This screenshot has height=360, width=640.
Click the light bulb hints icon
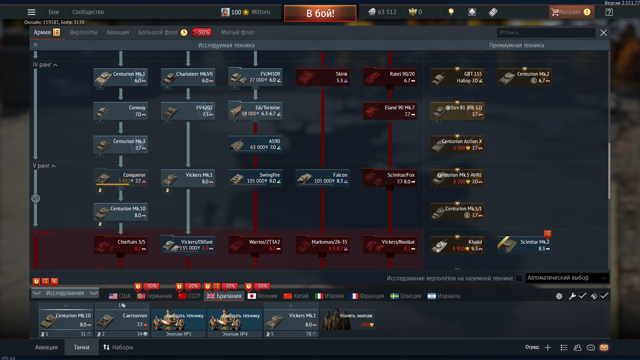click(451, 12)
